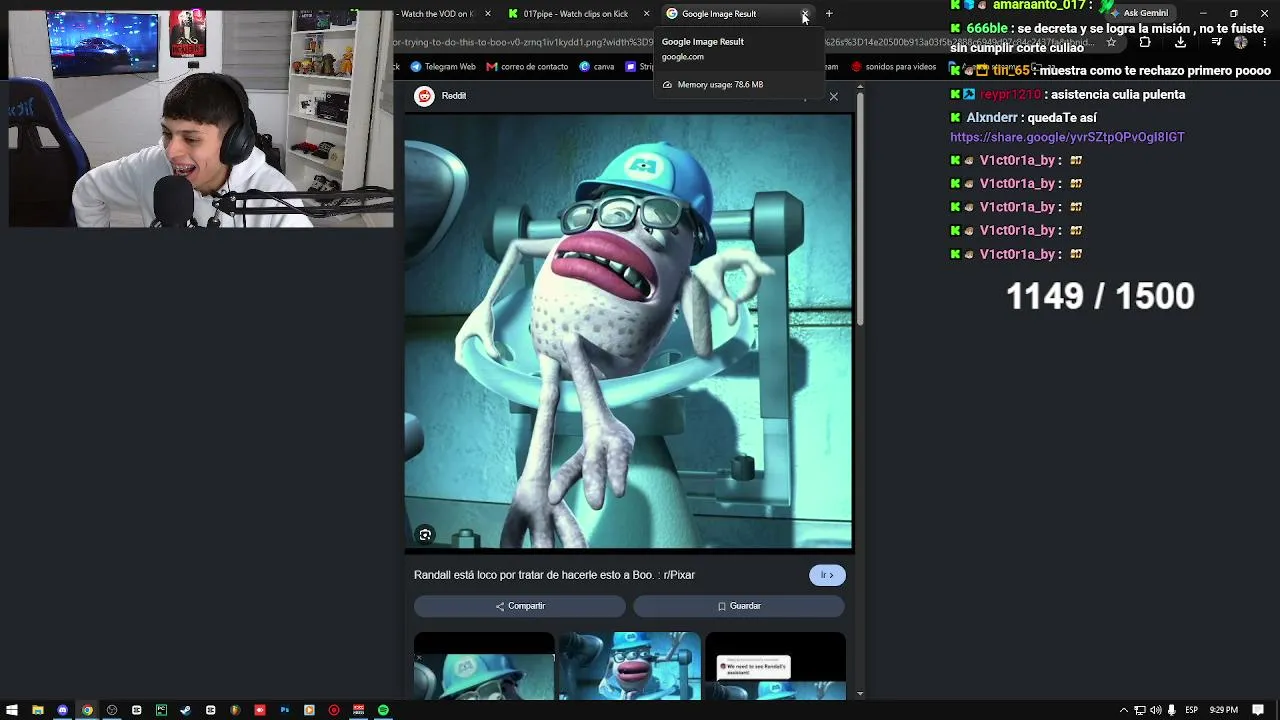Click the Compartir button

(520, 606)
